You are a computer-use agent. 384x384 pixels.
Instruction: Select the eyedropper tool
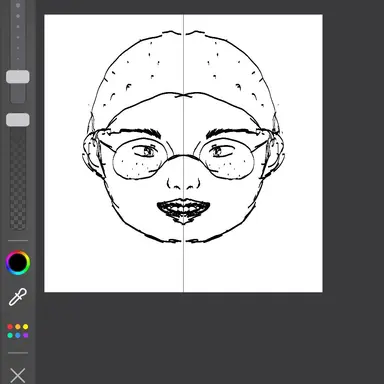pyautogui.click(x=18, y=297)
